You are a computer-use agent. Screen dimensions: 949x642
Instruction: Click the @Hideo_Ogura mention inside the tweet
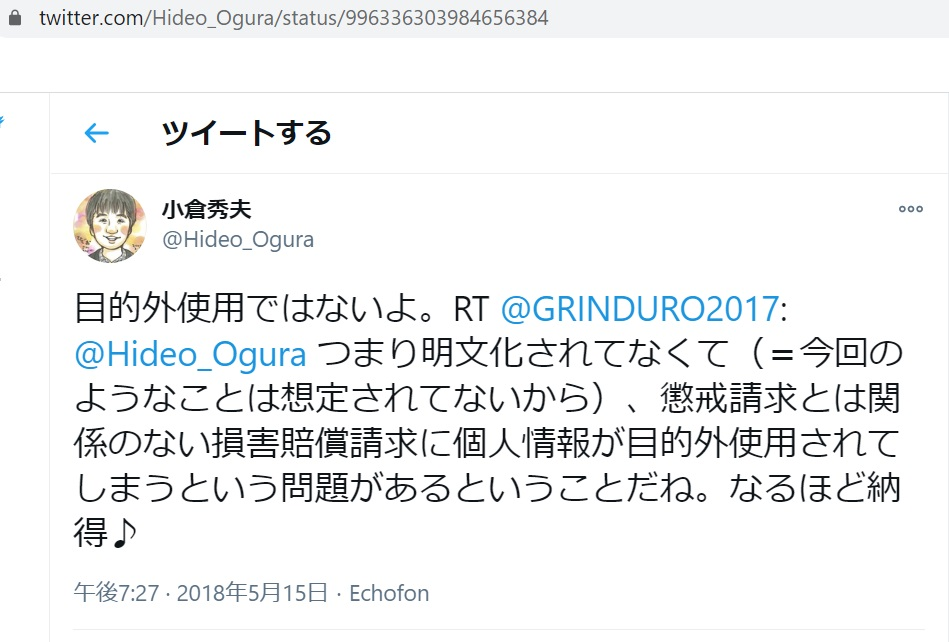(190, 354)
